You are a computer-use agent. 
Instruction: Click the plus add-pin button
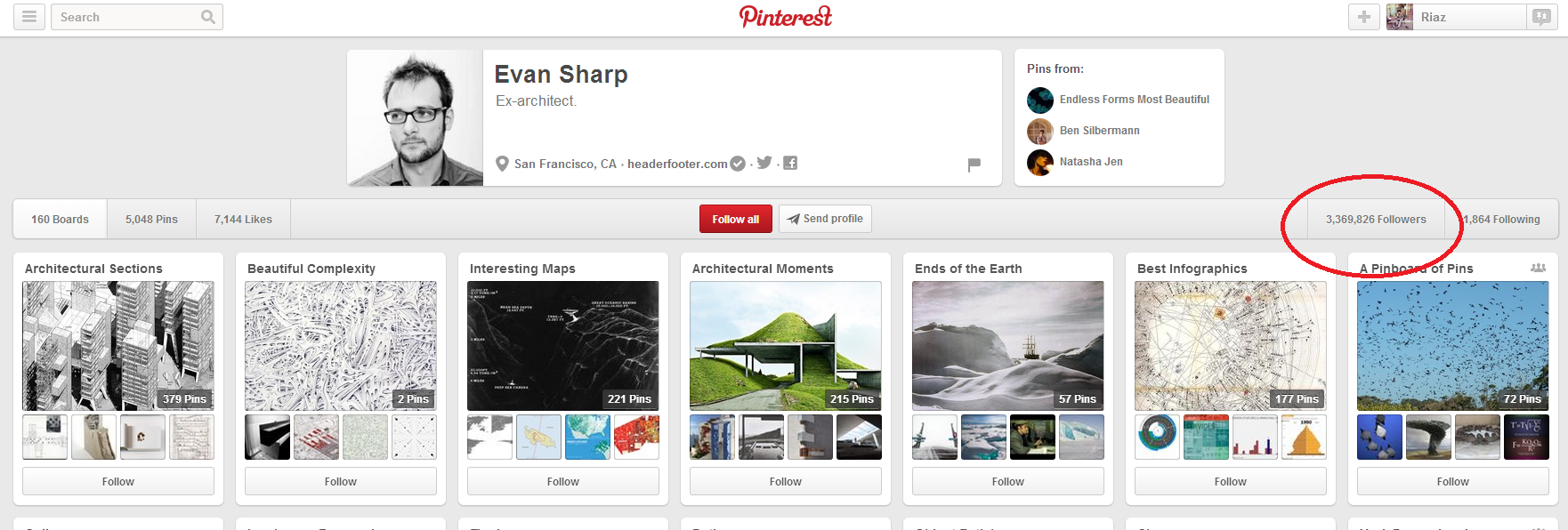pyautogui.click(x=1364, y=17)
